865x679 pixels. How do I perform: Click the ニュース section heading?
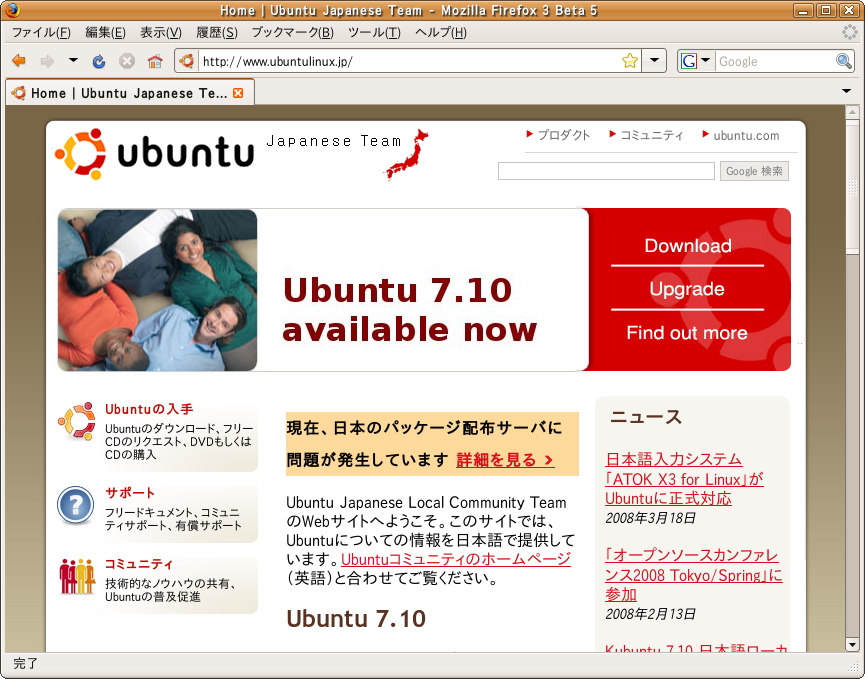tap(646, 417)
